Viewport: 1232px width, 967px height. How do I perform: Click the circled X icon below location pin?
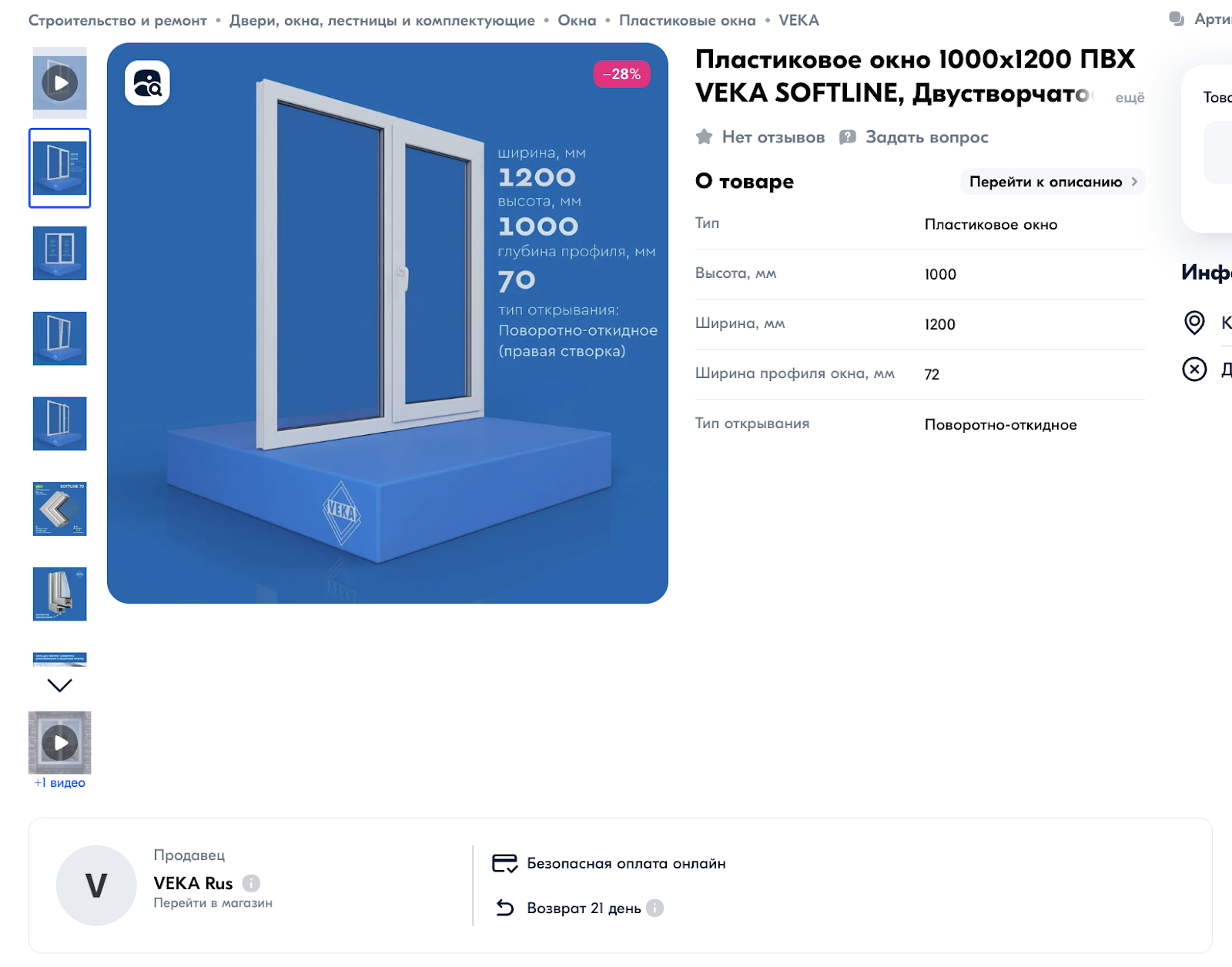point(1194,370)
